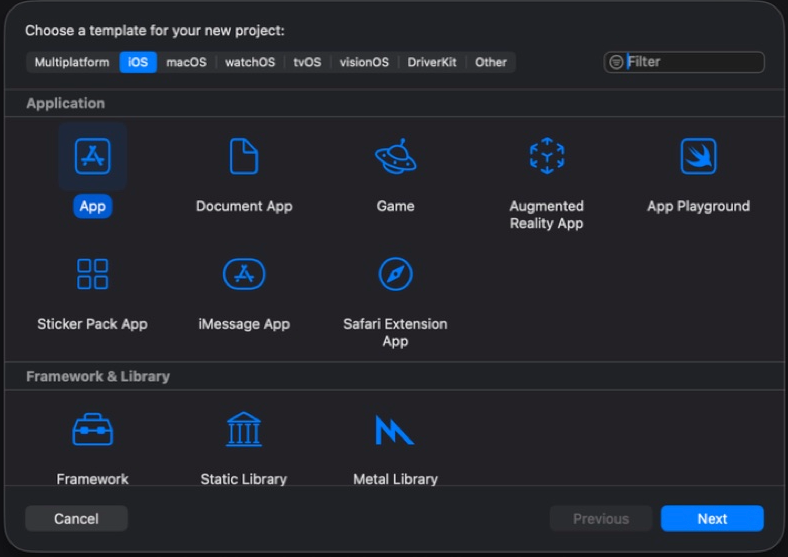
Task: Click the Metal Library label
Action: pos(396,479)
